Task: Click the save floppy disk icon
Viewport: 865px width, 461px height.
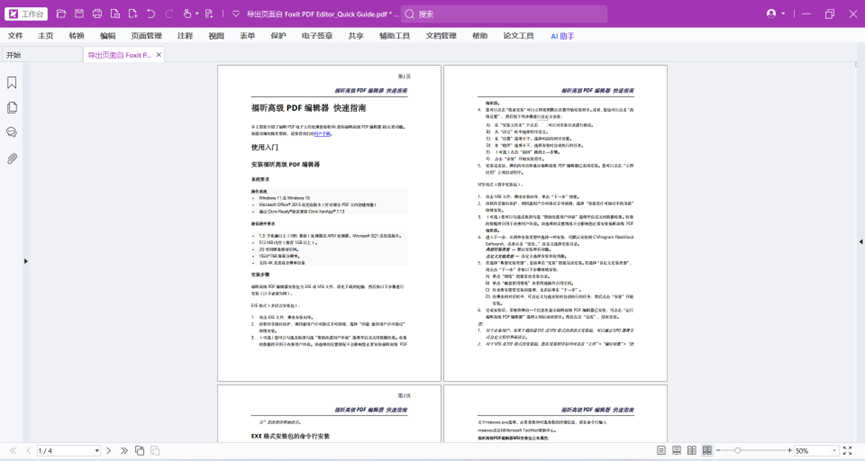Action: coord(79,14)
